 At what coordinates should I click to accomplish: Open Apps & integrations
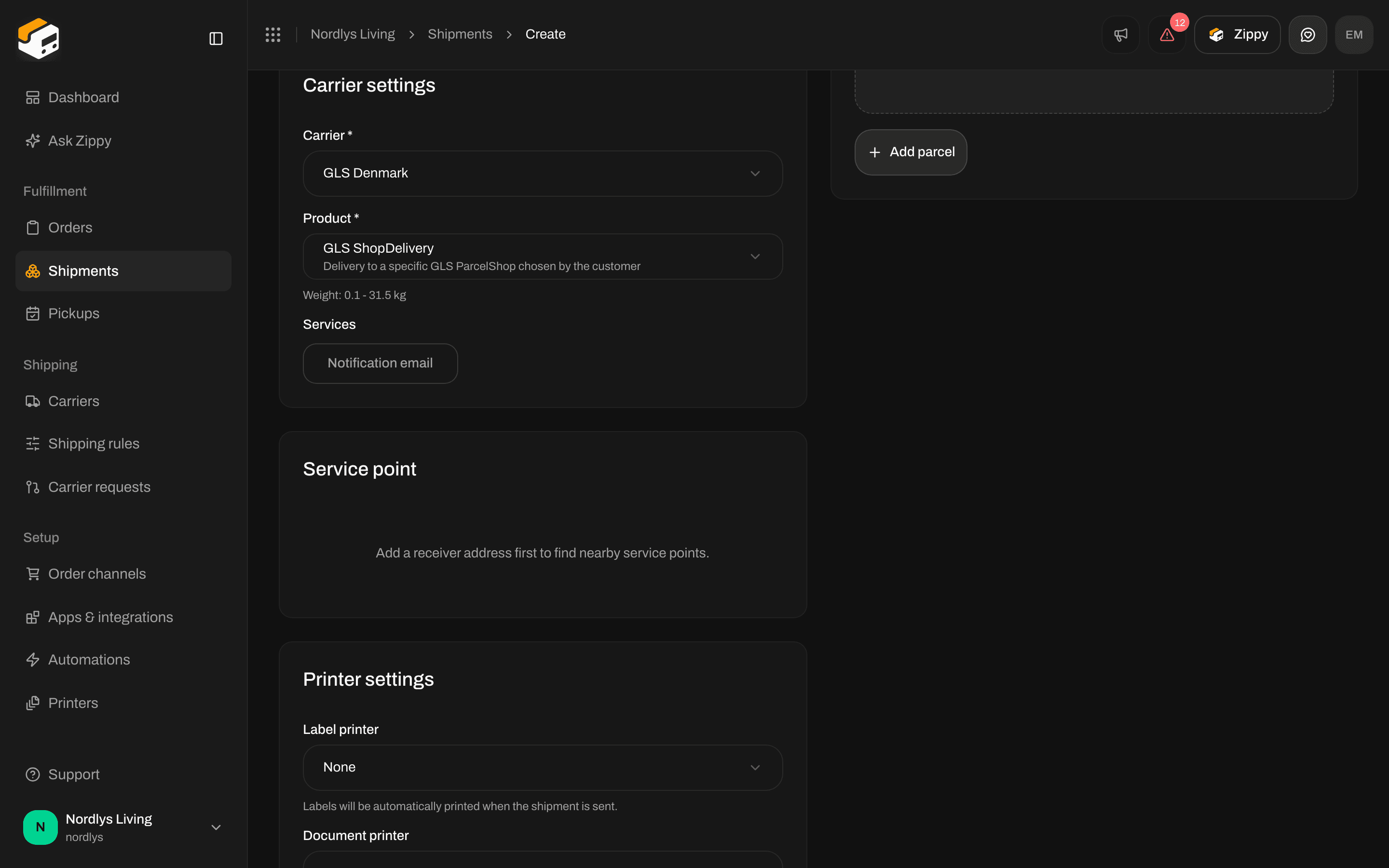click(x=123, y=617)
